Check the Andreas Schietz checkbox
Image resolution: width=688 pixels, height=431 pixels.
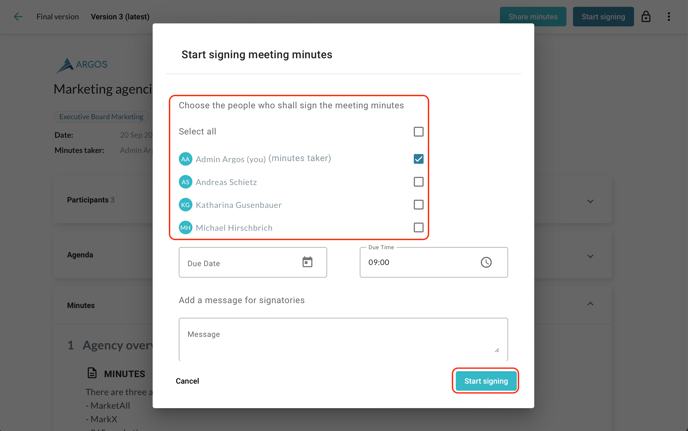pos(418,182)
